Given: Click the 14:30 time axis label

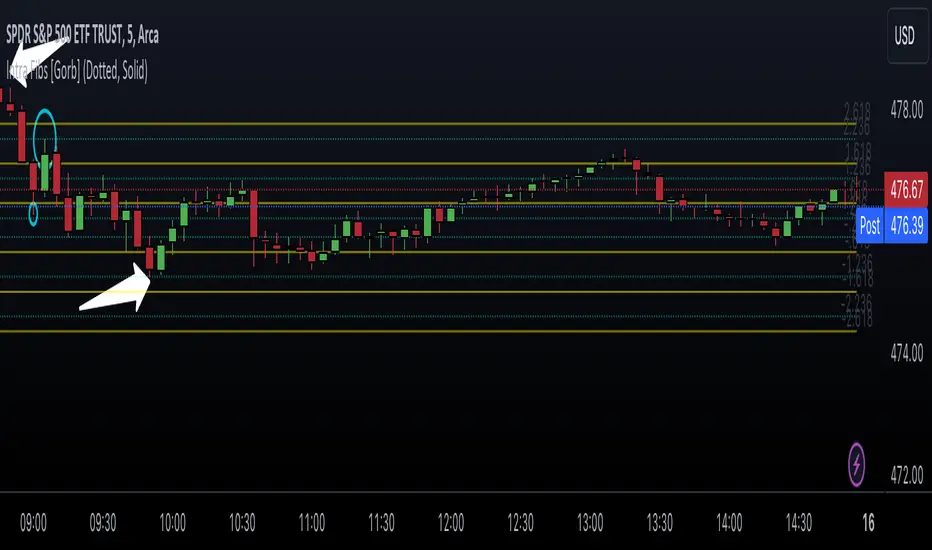Looking at the screenshot, I should coord(799,523).
